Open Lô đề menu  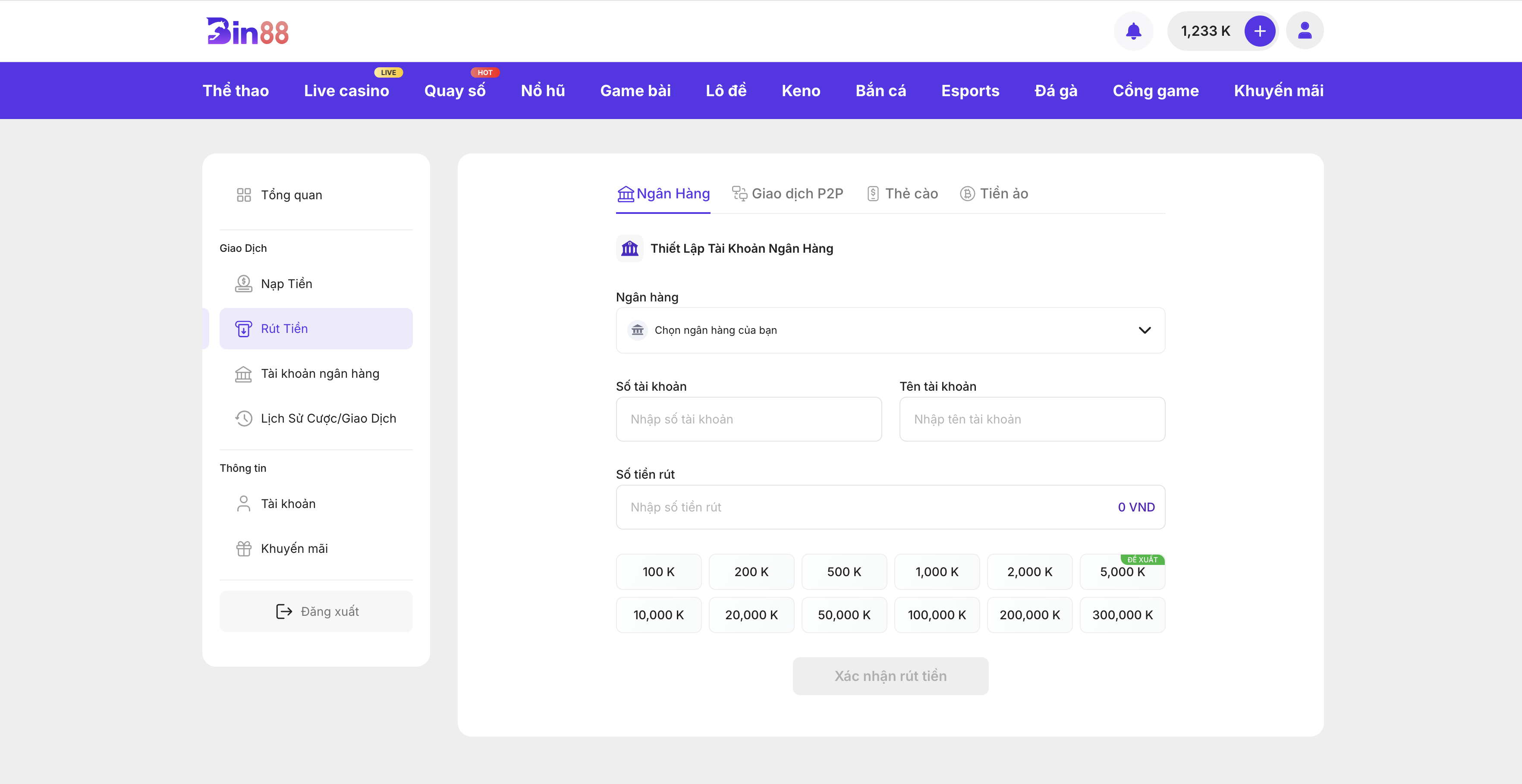726,91
